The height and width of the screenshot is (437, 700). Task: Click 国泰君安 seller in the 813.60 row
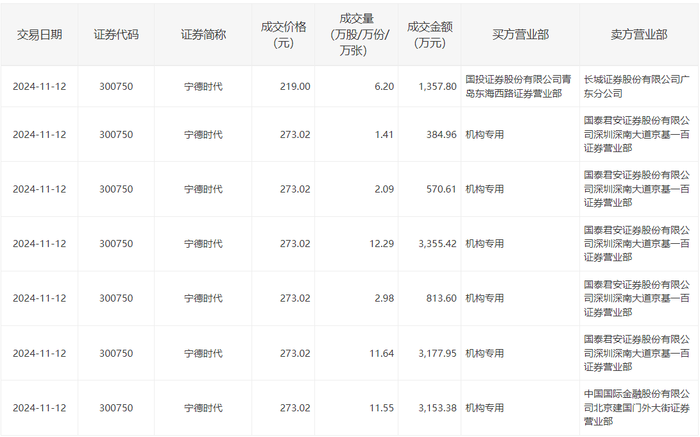[x=637, y=298]
